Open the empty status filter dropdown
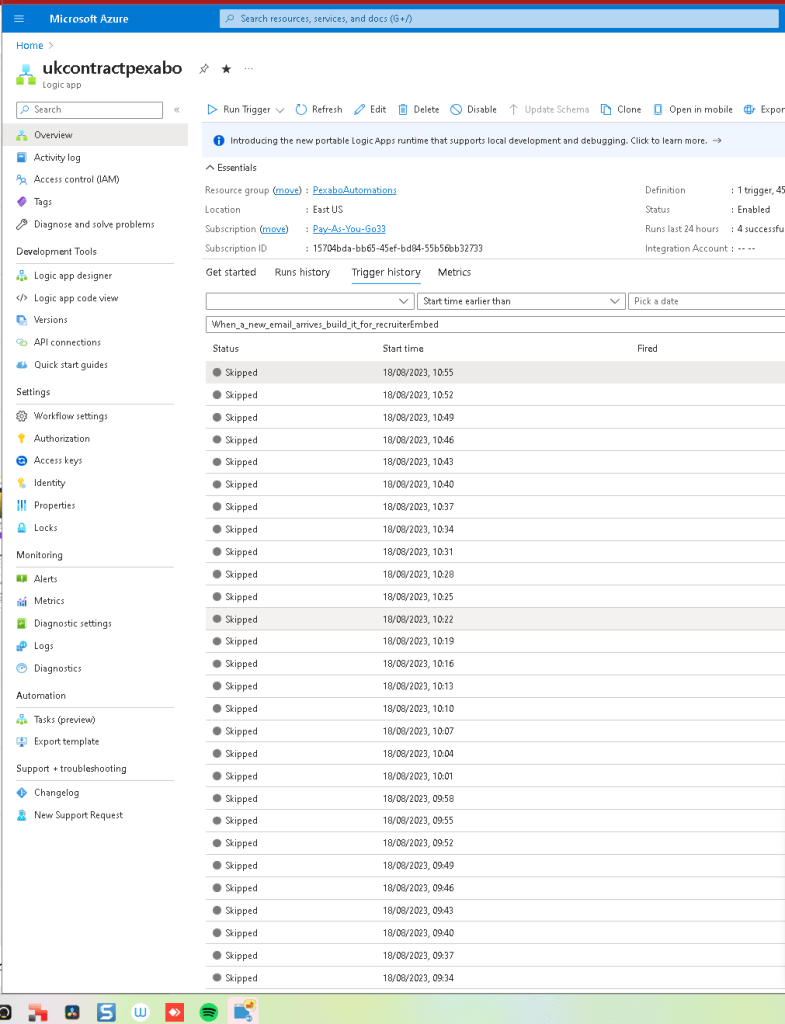The height and width of the screenshot is (1024, 785). coord(310,301)
